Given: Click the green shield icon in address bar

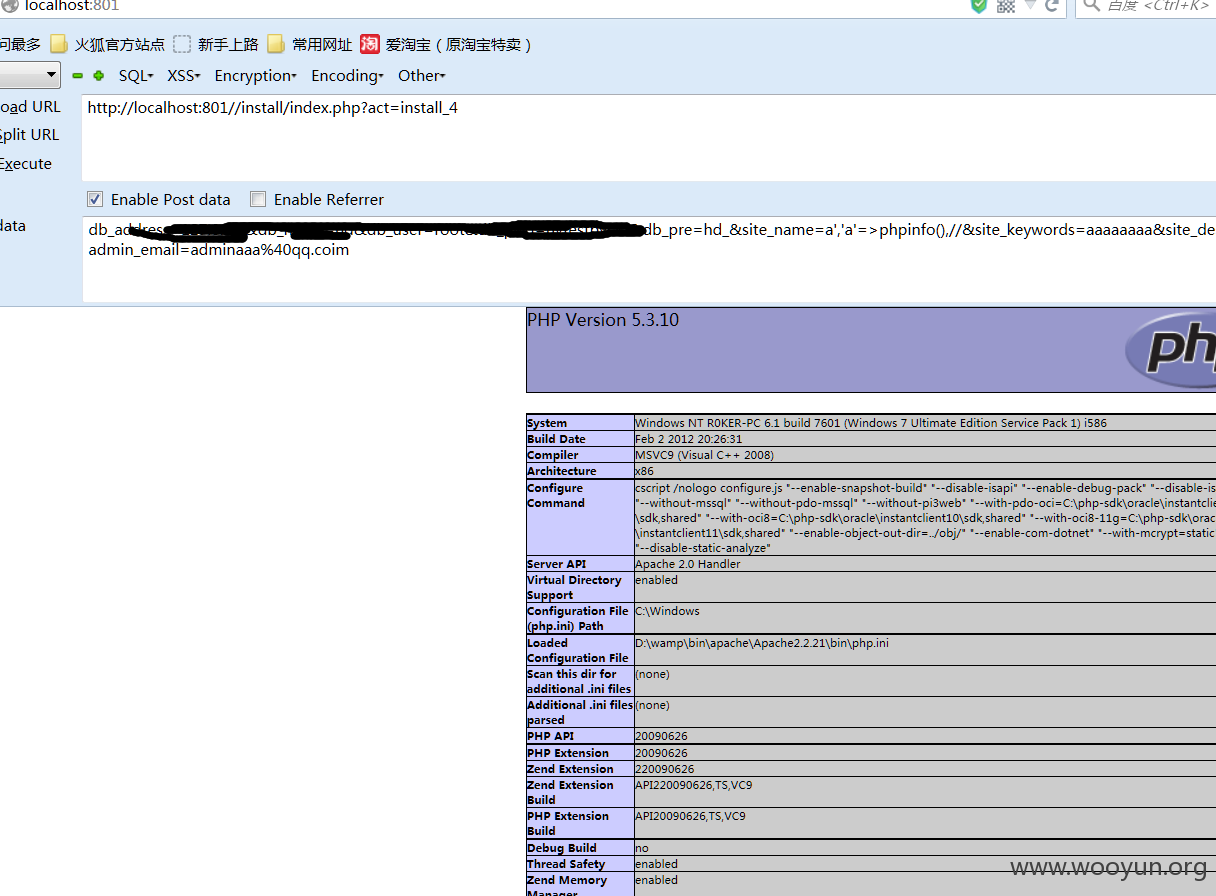Looking at the screenshot, I should [x=979, y=5].
